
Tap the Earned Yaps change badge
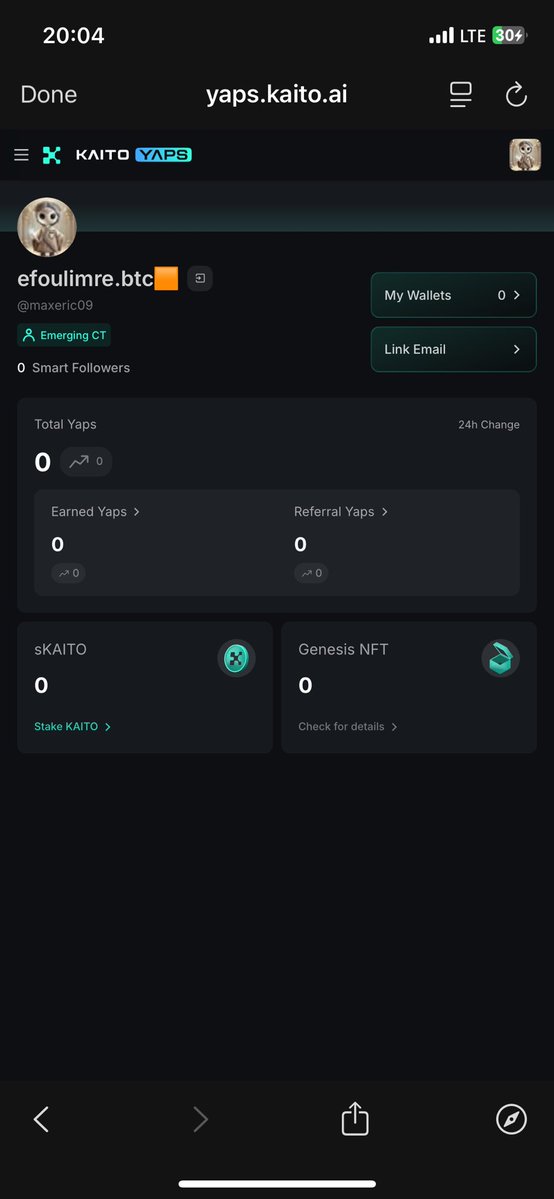68,573
